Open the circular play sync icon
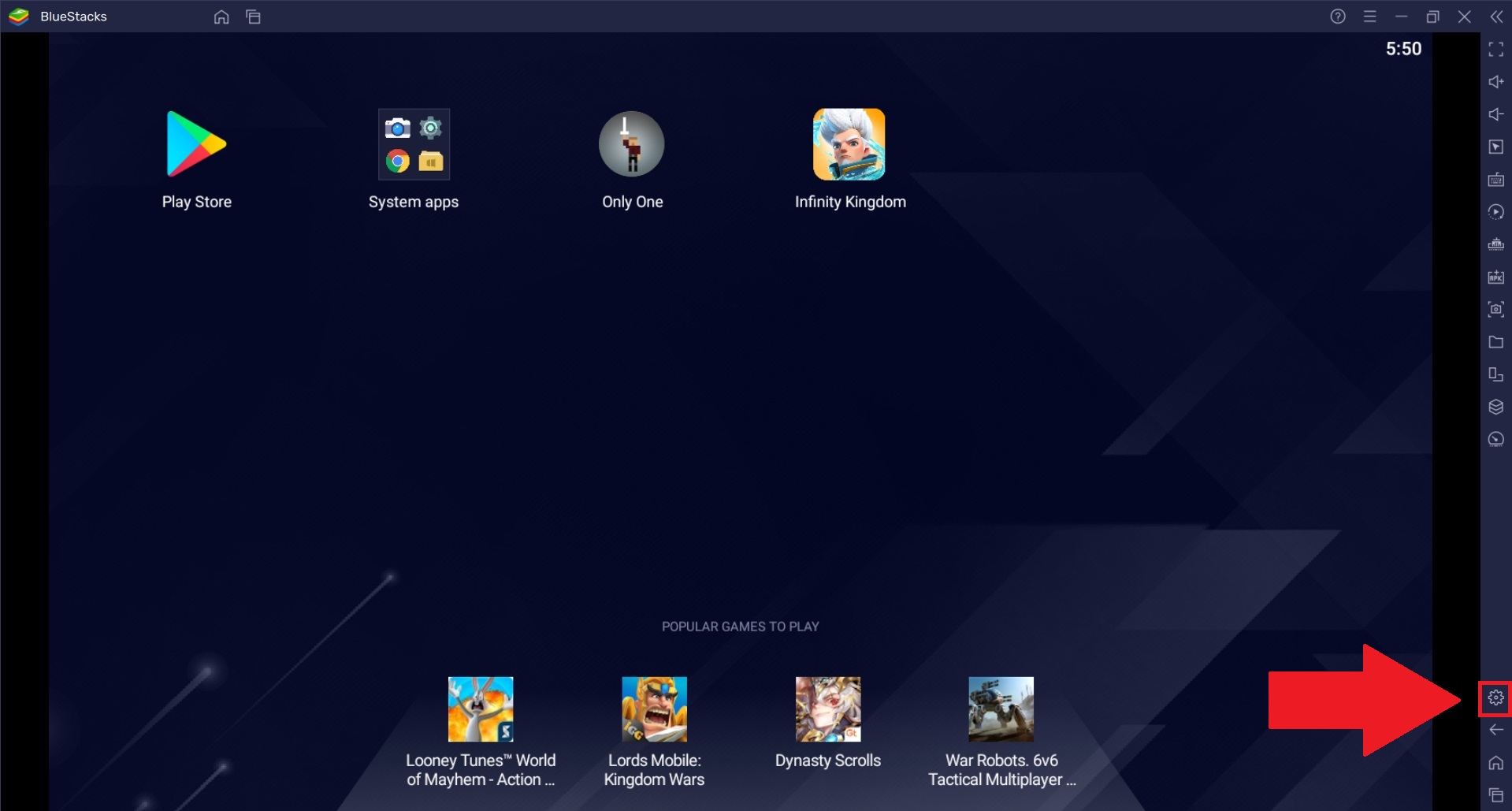The height and width of the screenshot is (811, 1512). [1496, 212]
